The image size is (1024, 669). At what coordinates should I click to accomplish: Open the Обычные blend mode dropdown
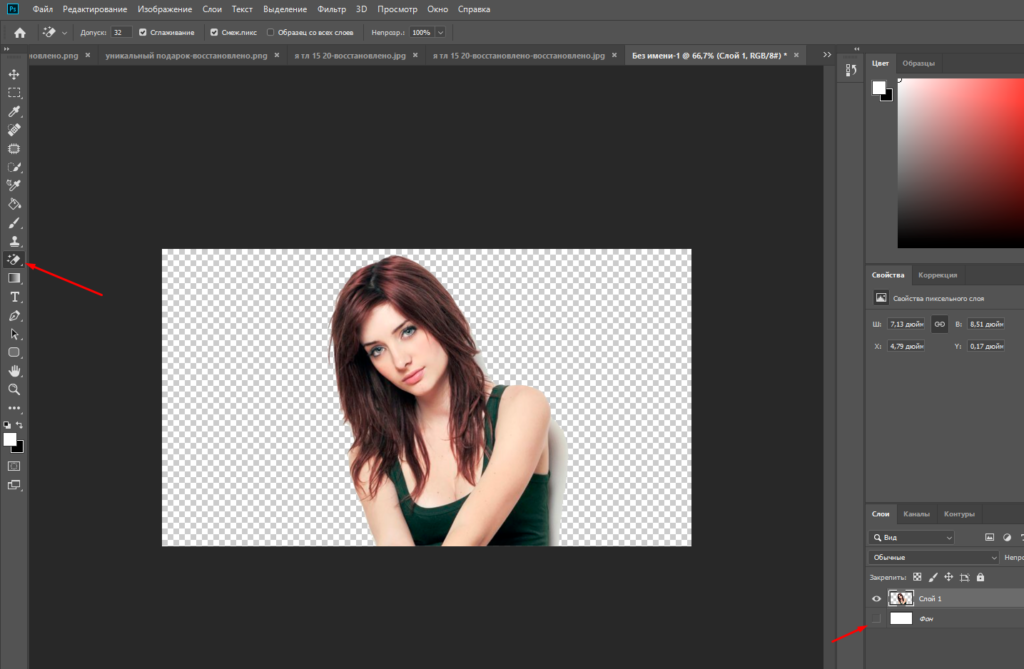click(x=932, y=557)
